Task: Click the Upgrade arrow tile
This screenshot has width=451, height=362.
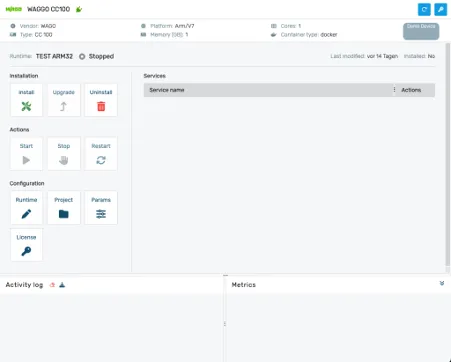Action: click(x=64, y=100)
